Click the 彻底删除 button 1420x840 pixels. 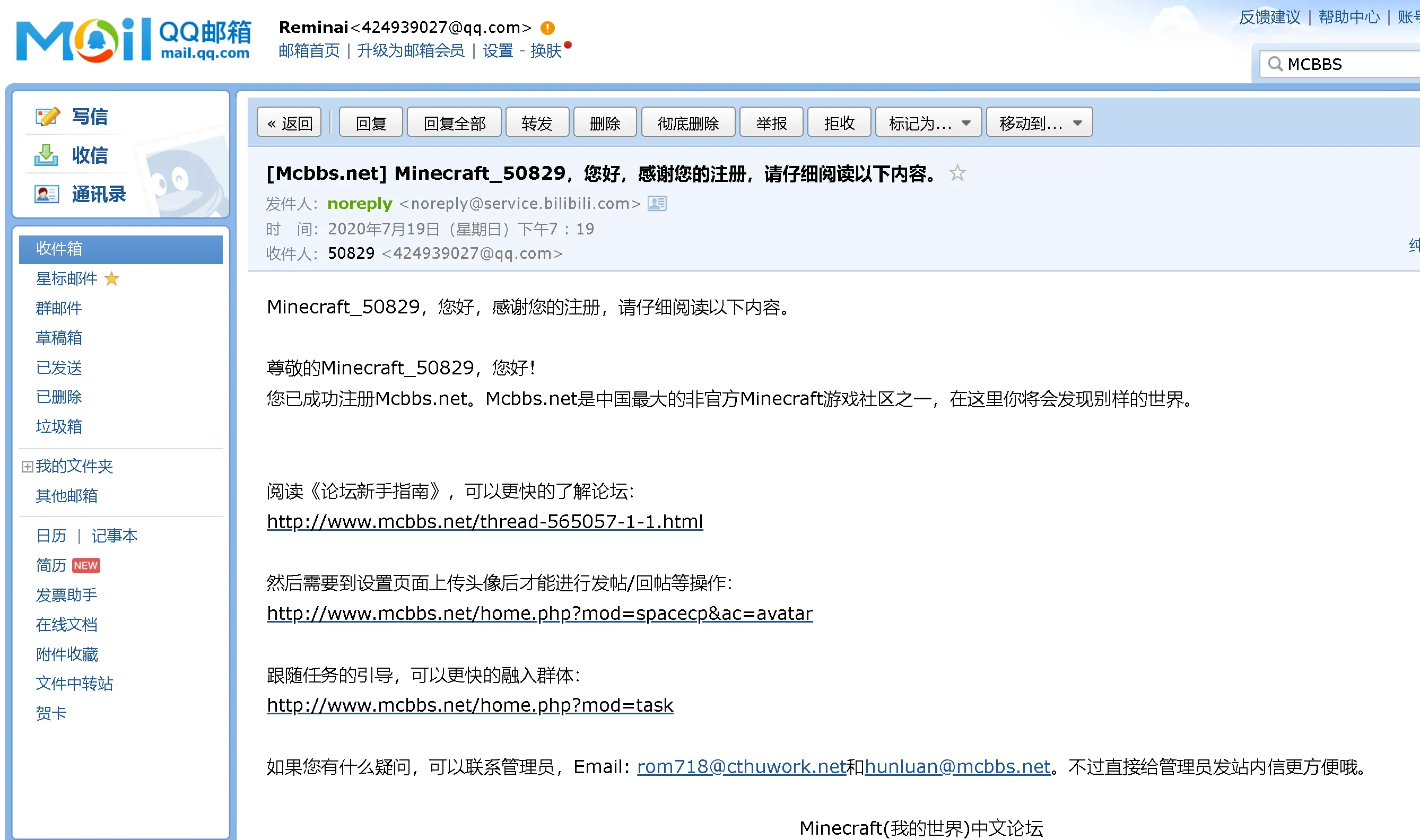[689, 122]
